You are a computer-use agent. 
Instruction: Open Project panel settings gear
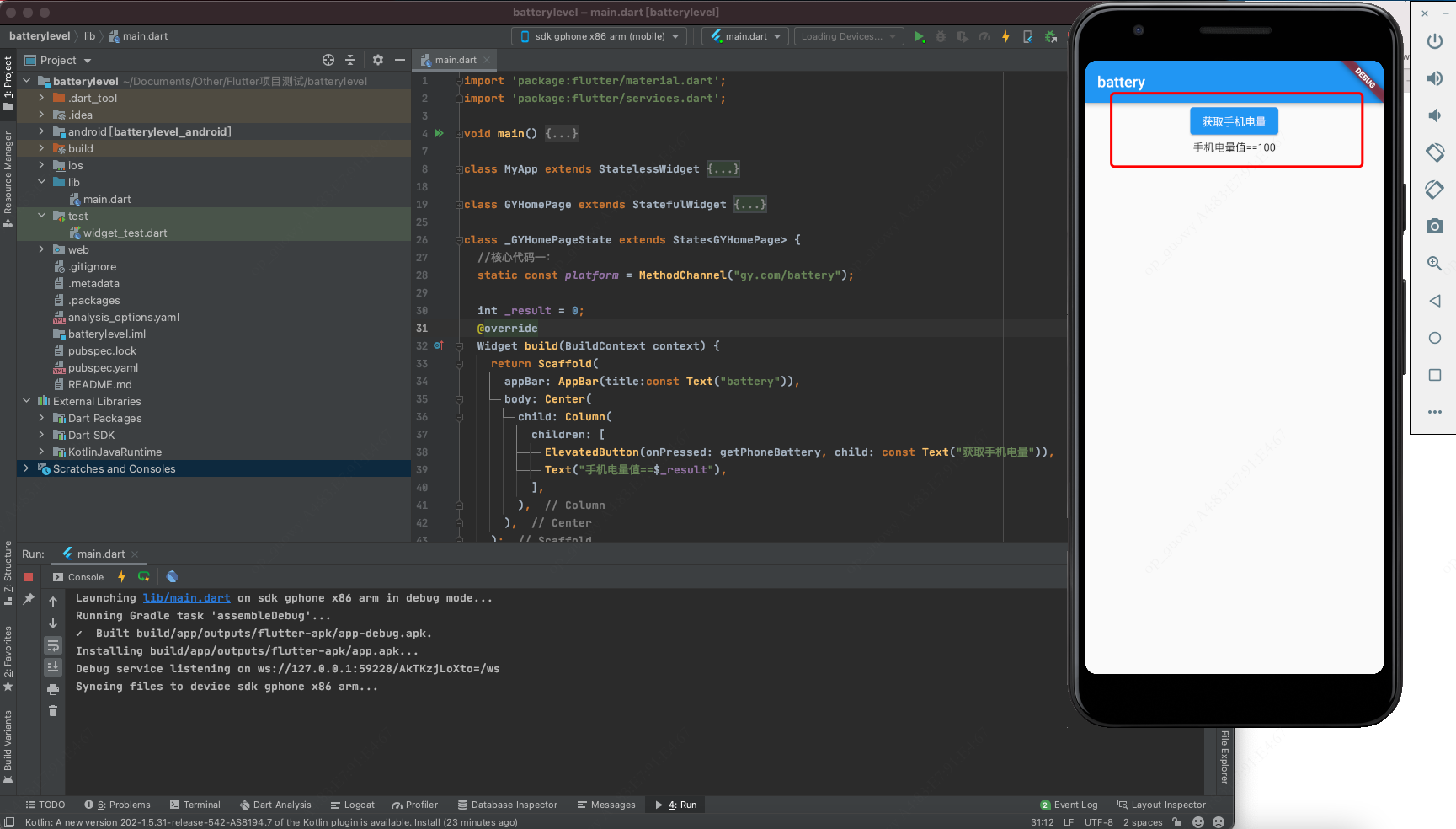click(377, 60)
